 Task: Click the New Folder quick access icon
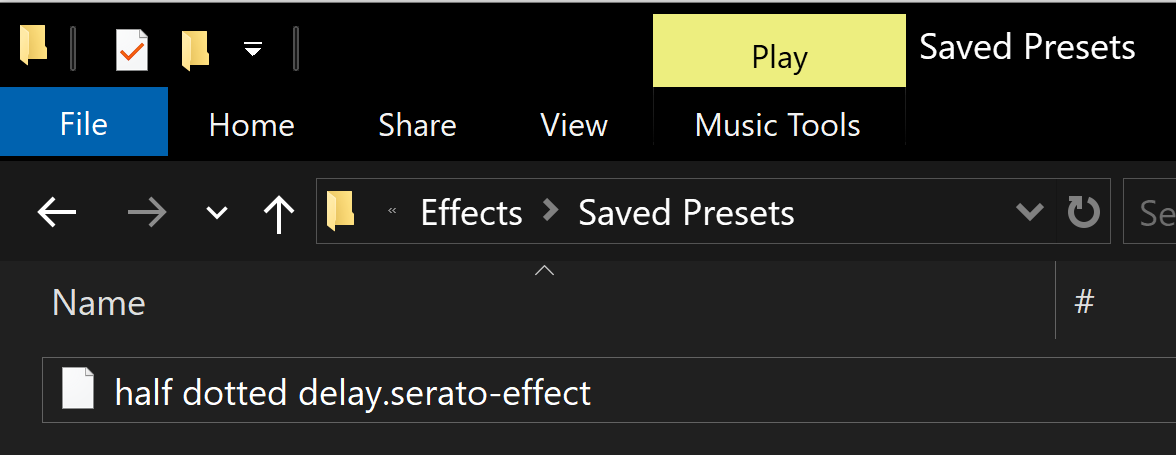tap(195, 50)
